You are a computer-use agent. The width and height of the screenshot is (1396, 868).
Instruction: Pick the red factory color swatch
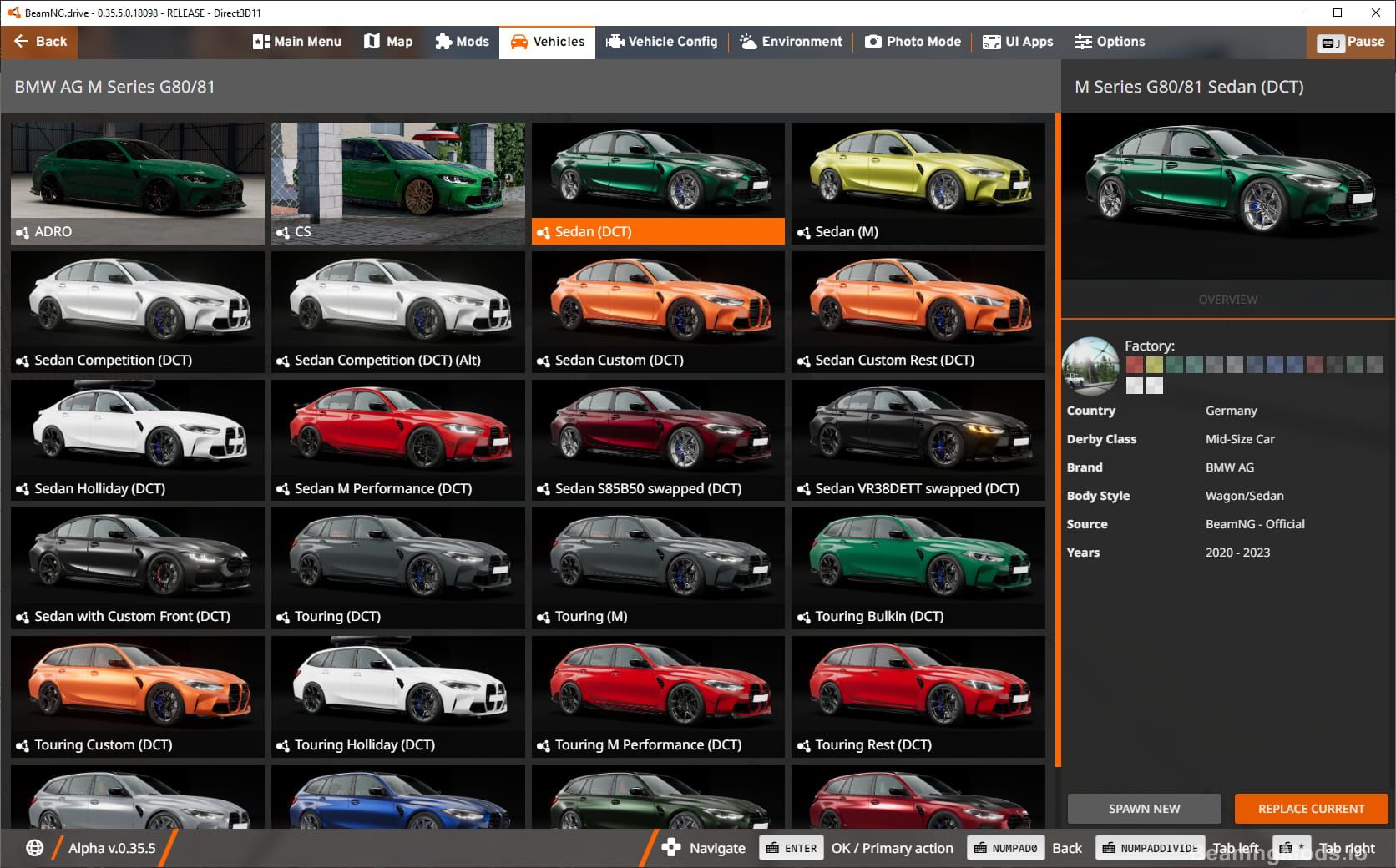1134,365
